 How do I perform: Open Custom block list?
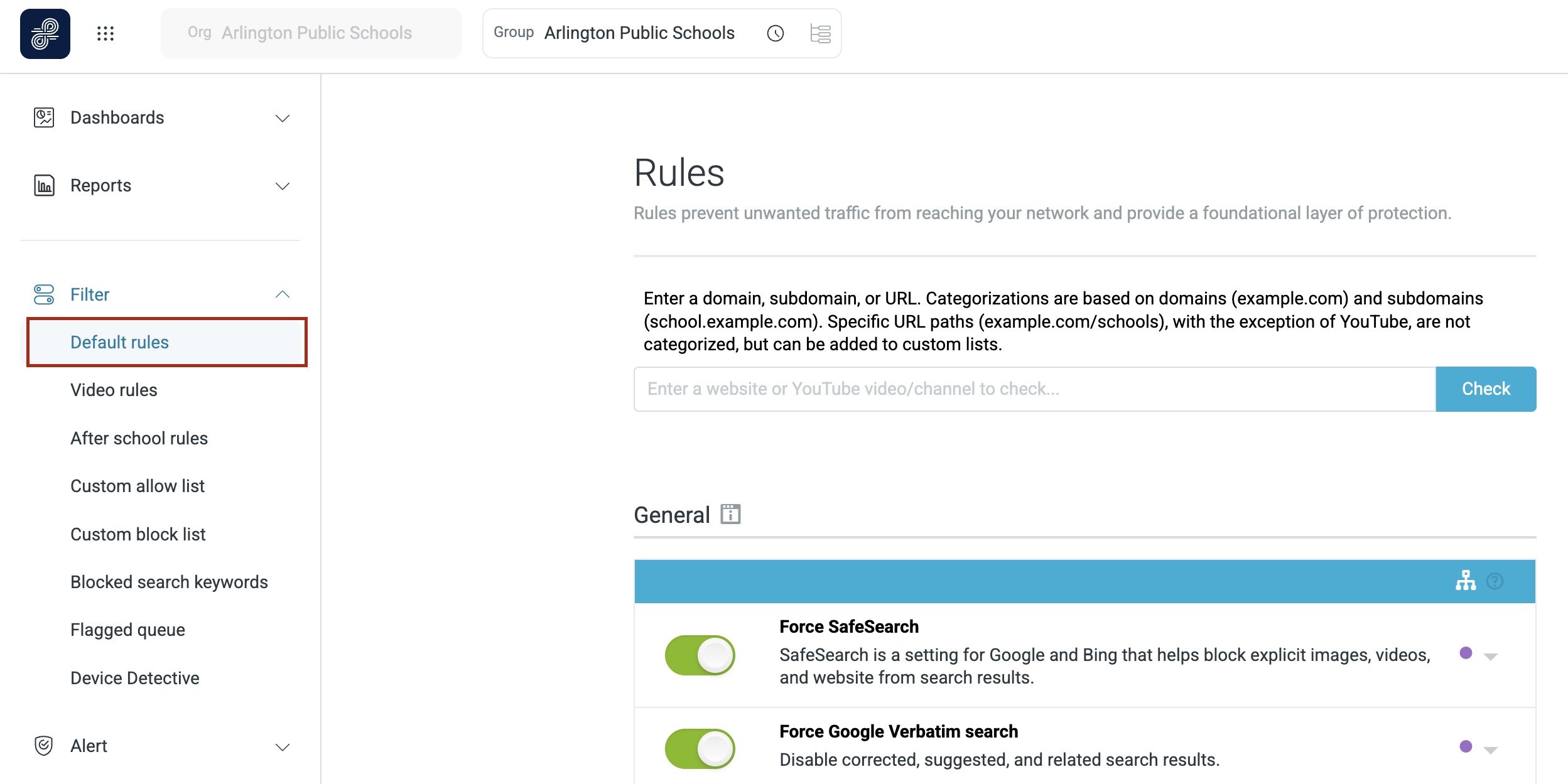coord(138,534)
